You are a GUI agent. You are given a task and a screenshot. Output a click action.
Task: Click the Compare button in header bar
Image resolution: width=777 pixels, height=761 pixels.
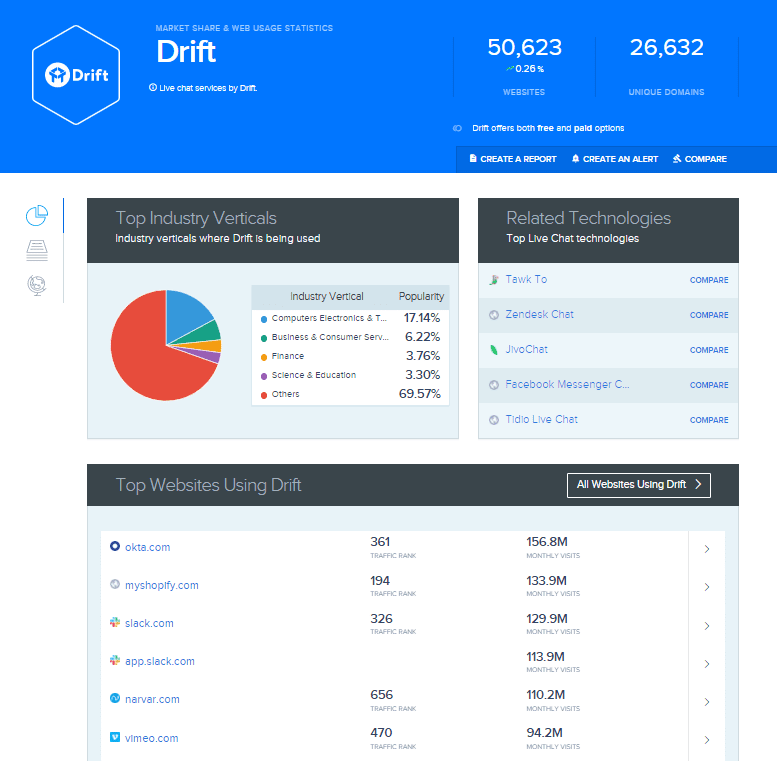[x=700, y=159]
